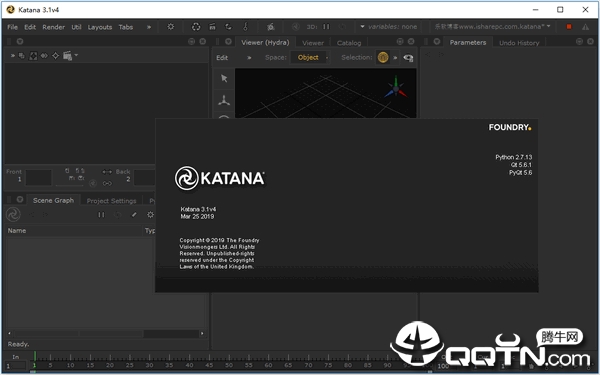Toggle the link front-back icon

(x=107, y=183)
